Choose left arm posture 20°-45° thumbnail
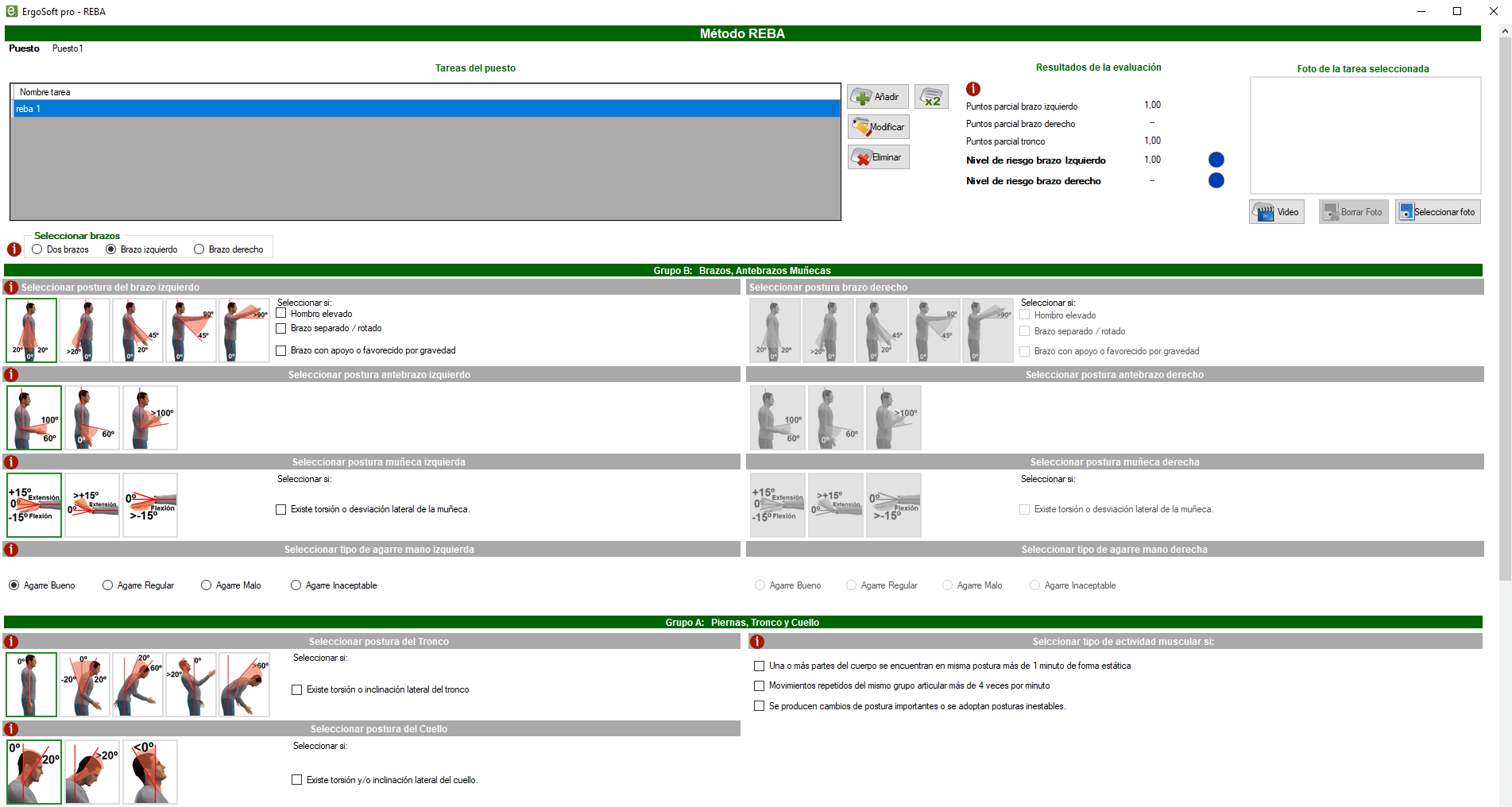This screenshot has height=807, width=1512. (138, 330)
